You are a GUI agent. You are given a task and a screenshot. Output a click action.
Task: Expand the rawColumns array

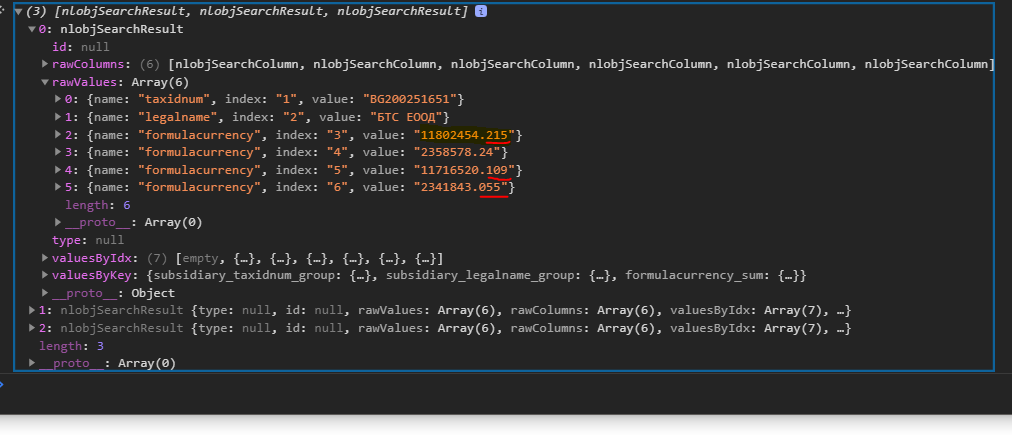[45, 64]
